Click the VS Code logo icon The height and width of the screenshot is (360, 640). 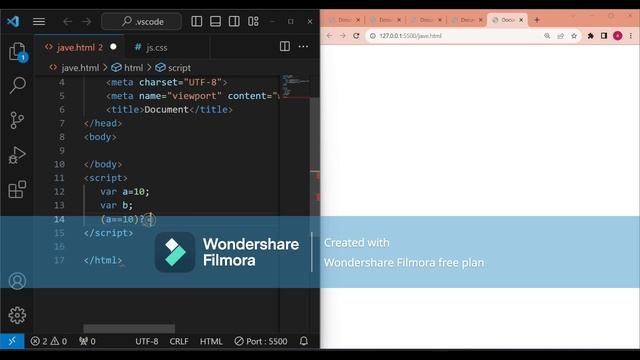point(13,21)
